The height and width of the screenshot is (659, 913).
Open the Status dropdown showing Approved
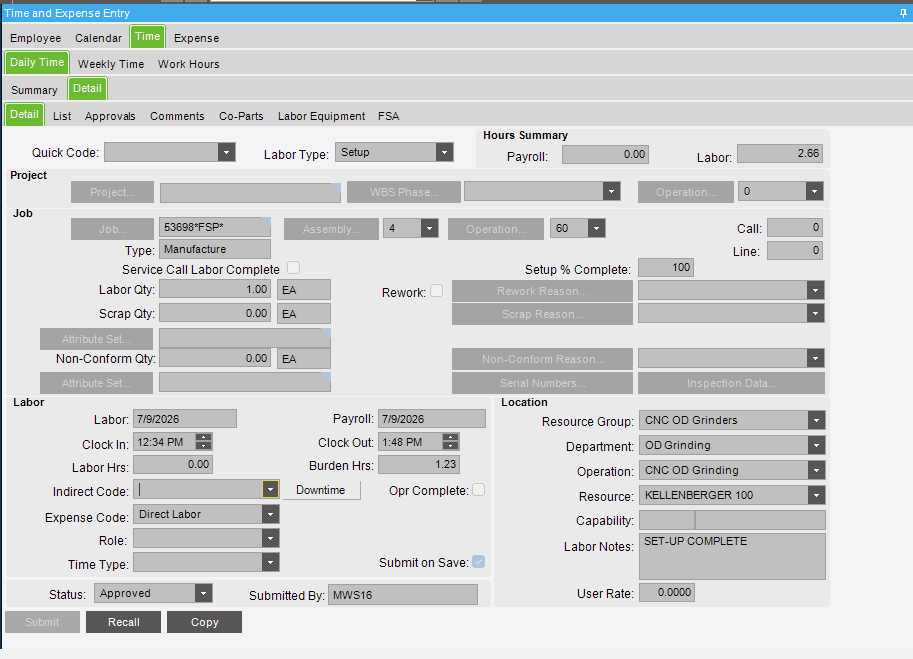click(203, 594)
